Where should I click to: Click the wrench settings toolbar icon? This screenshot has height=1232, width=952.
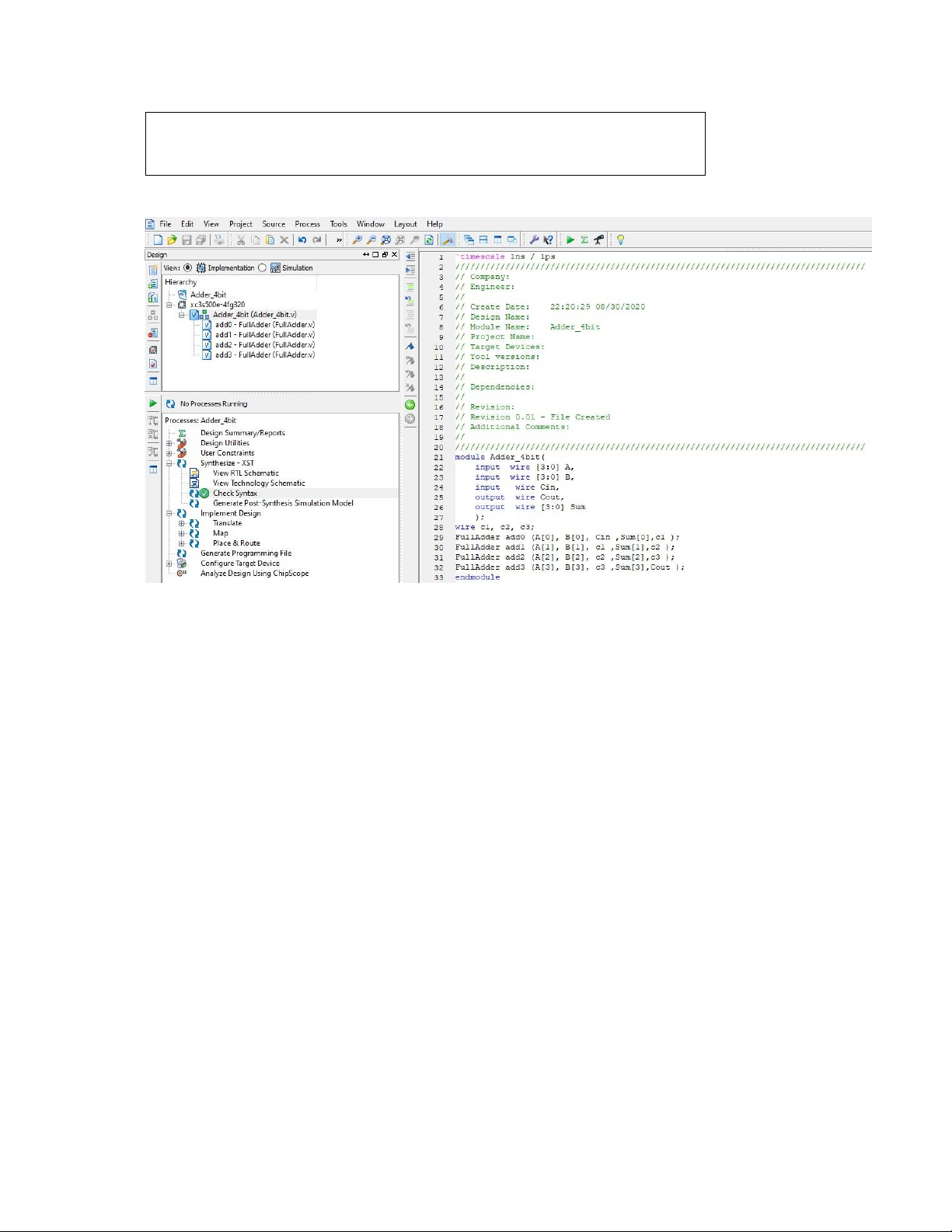(x=534, y=240)
